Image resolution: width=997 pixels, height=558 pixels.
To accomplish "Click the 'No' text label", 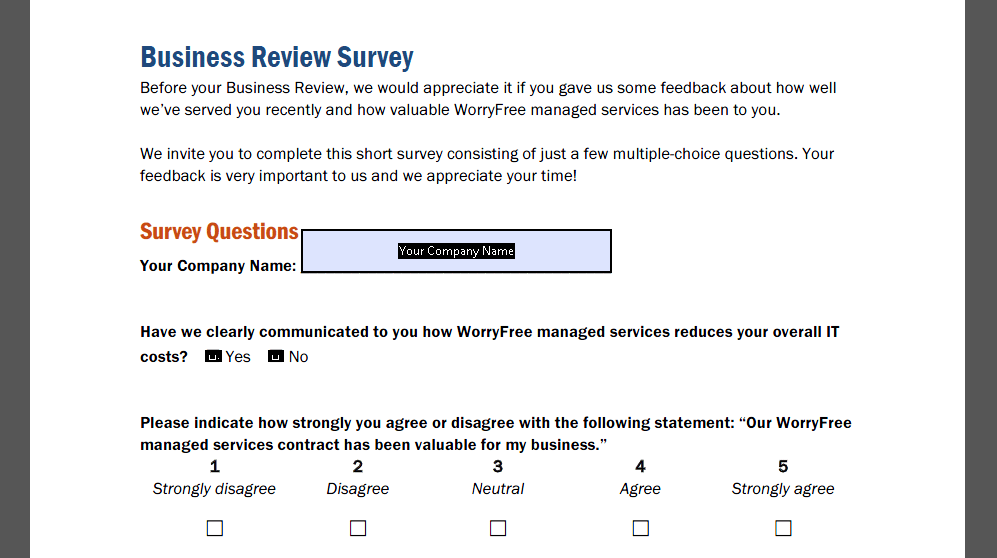I will (298, 357).
